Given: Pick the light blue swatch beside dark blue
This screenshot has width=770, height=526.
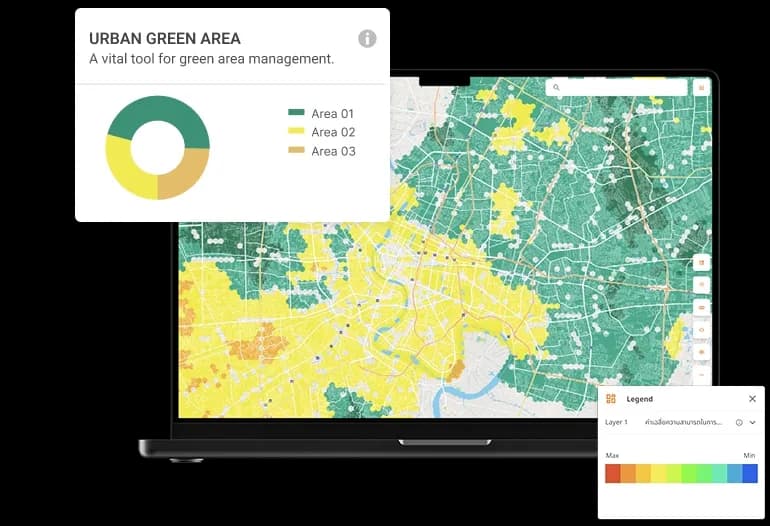Looking at the screenshot, I should [x=735, y=473].
